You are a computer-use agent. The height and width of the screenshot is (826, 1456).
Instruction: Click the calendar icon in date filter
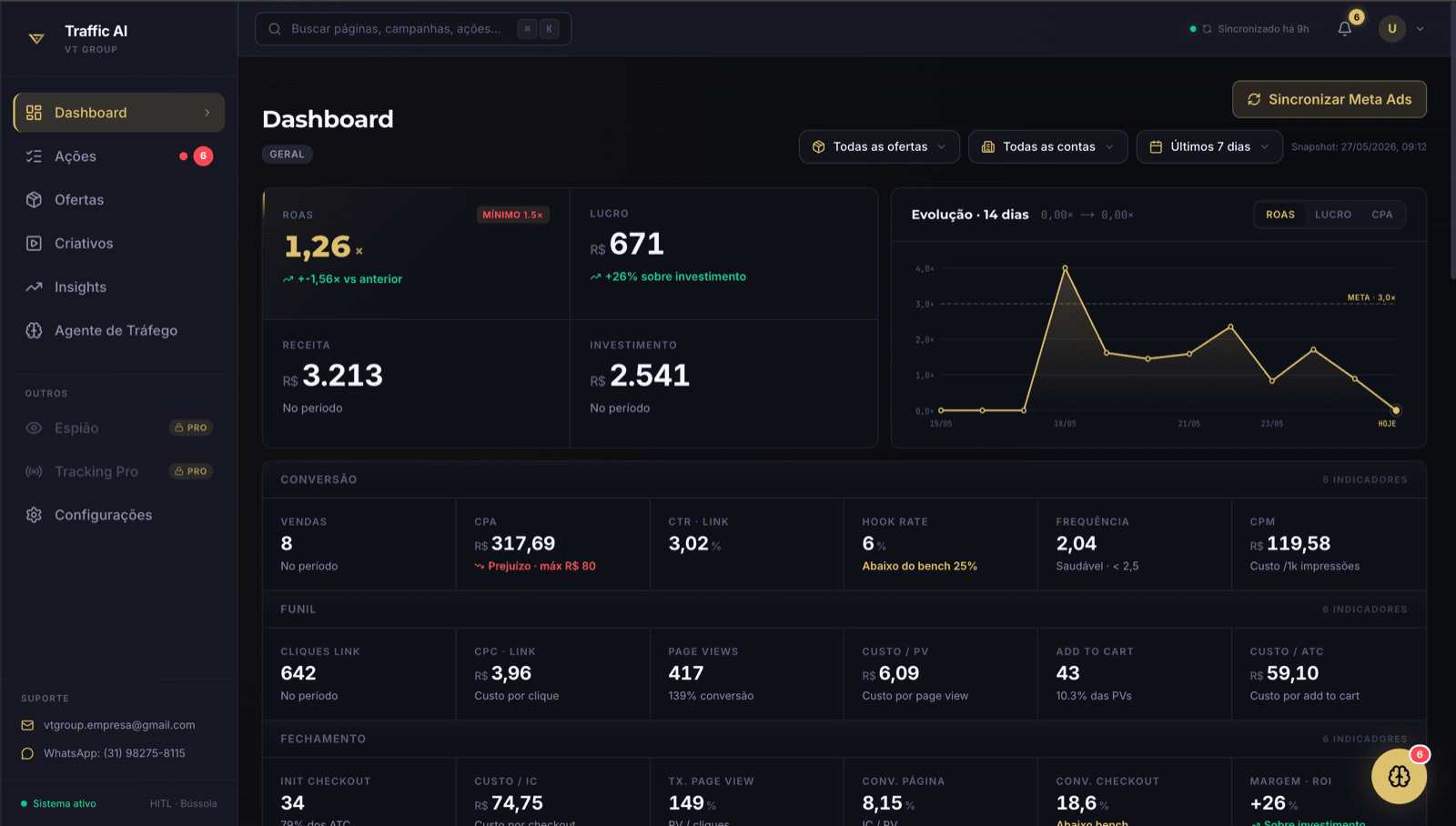pyautogui.click(x=1156, y=146)
